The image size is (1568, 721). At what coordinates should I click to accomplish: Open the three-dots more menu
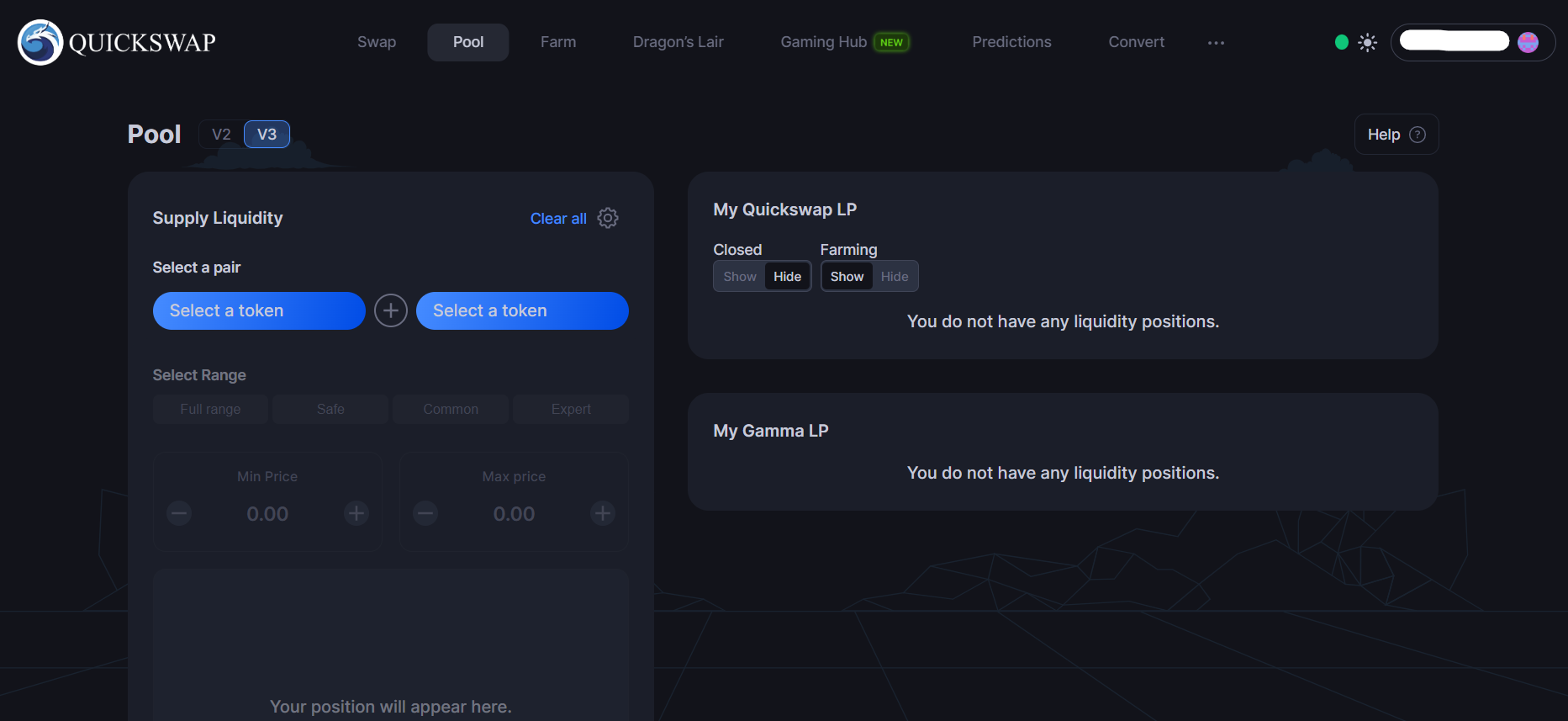(x=1216, y=42)
